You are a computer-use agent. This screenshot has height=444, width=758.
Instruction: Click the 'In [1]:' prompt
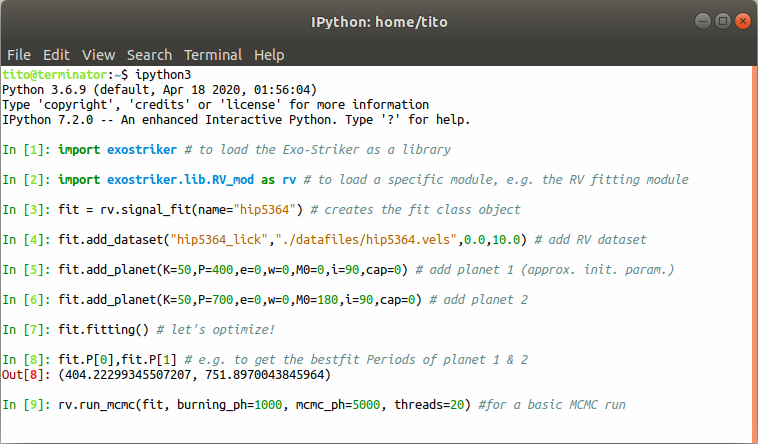point(26,150)
